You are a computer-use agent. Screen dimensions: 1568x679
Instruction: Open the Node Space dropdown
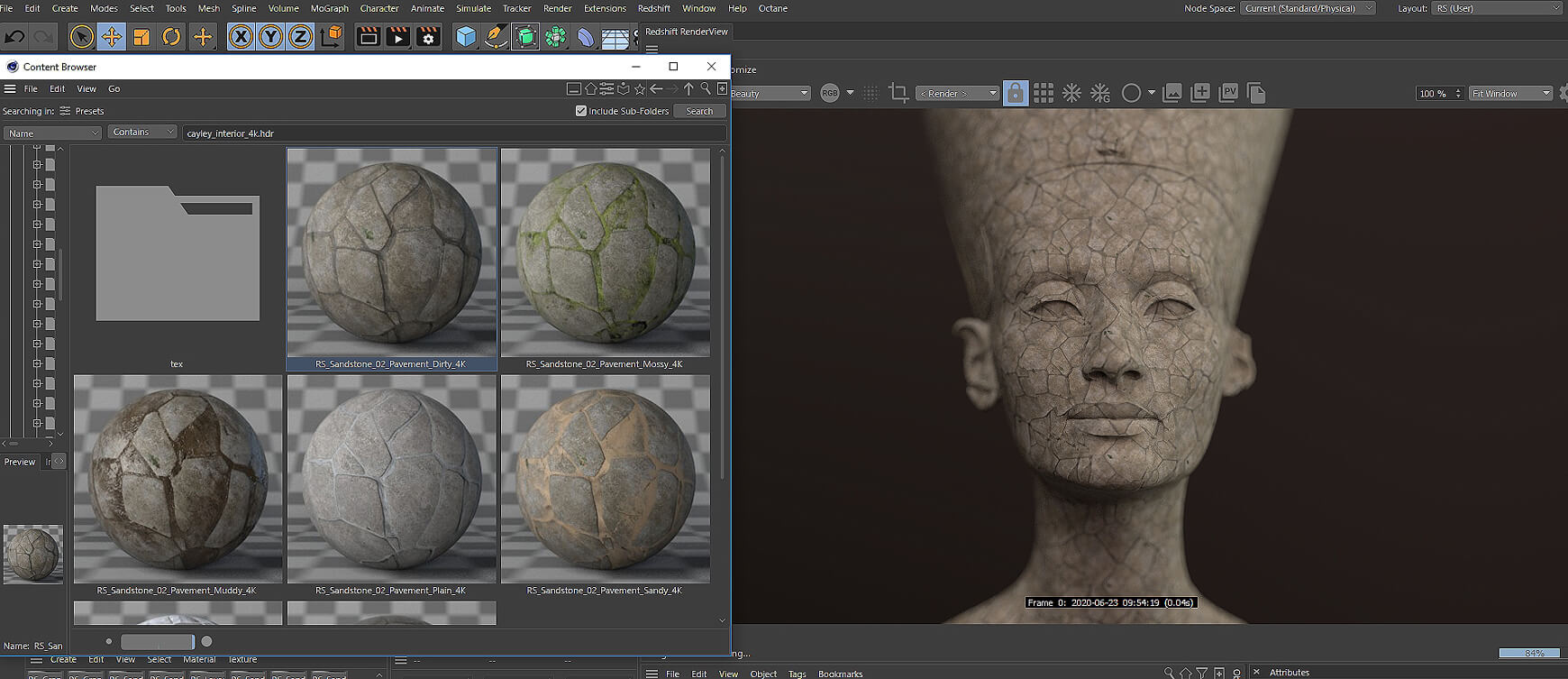pyautogui.click(x=1308, y=8)
